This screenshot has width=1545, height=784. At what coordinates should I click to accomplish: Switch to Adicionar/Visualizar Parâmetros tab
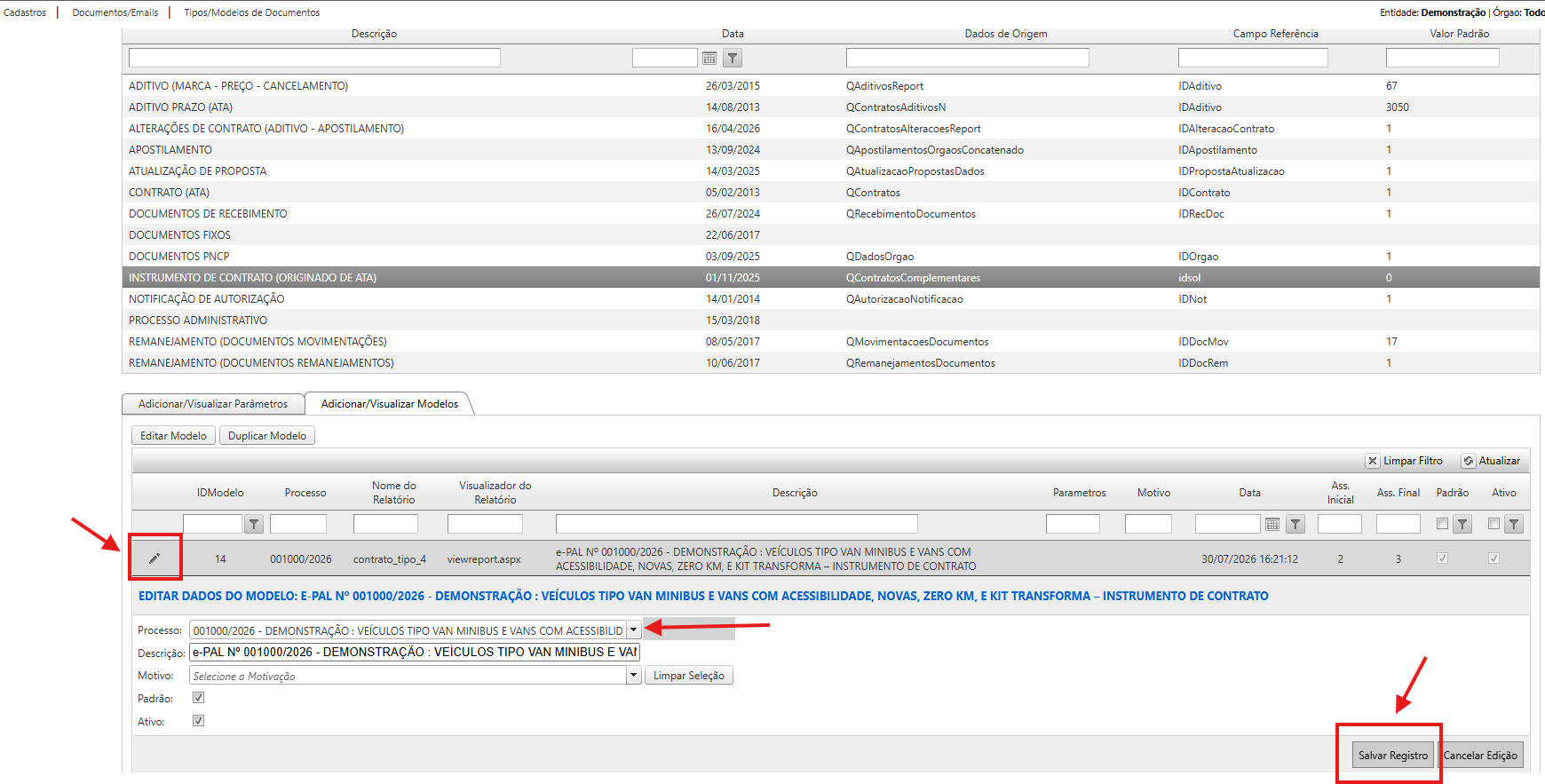[x=213, y=404]
